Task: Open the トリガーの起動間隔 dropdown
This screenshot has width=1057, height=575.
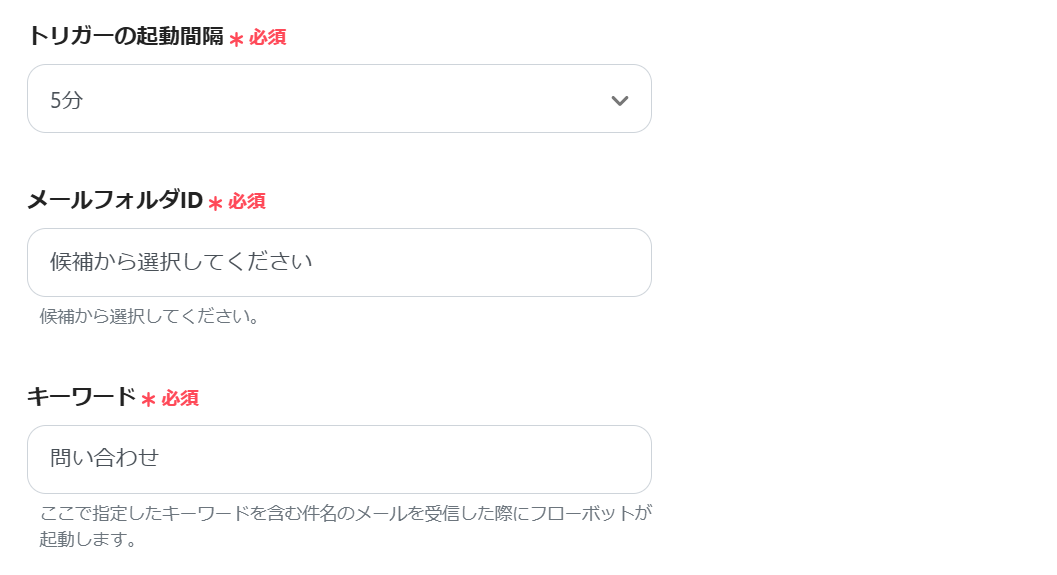Action: point(339,99)
